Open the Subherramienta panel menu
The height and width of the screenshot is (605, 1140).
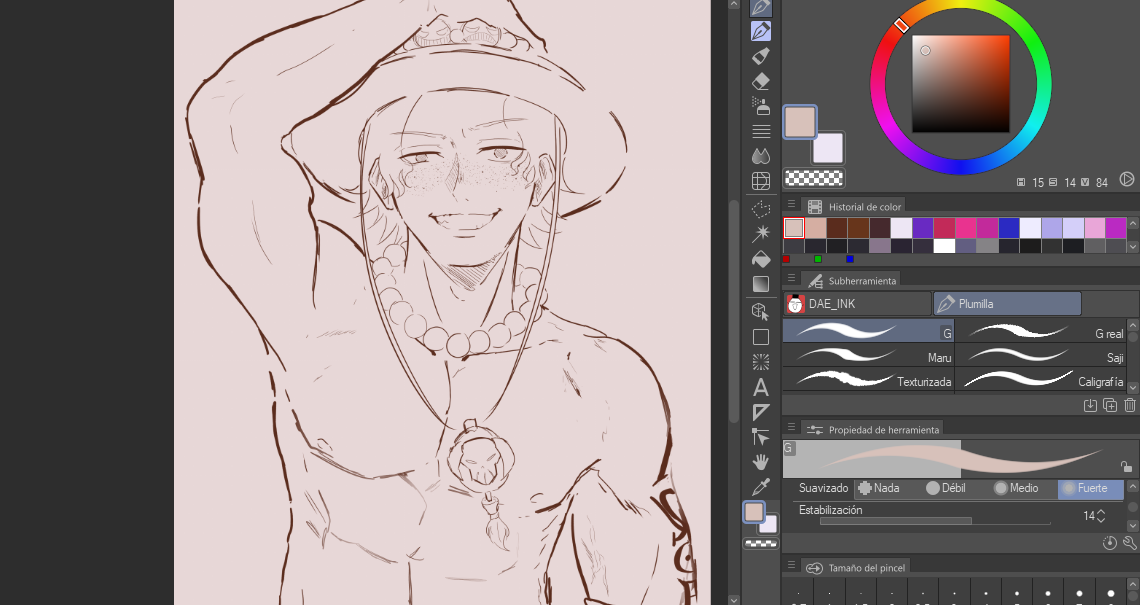tap(791, 278)
